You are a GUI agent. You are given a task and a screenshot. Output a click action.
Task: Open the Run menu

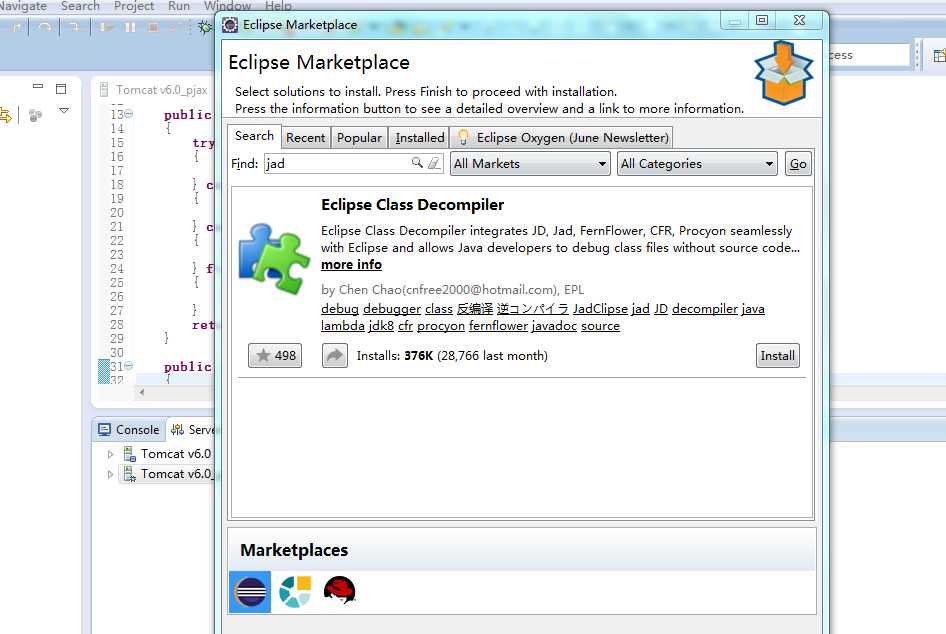(179, 6)
